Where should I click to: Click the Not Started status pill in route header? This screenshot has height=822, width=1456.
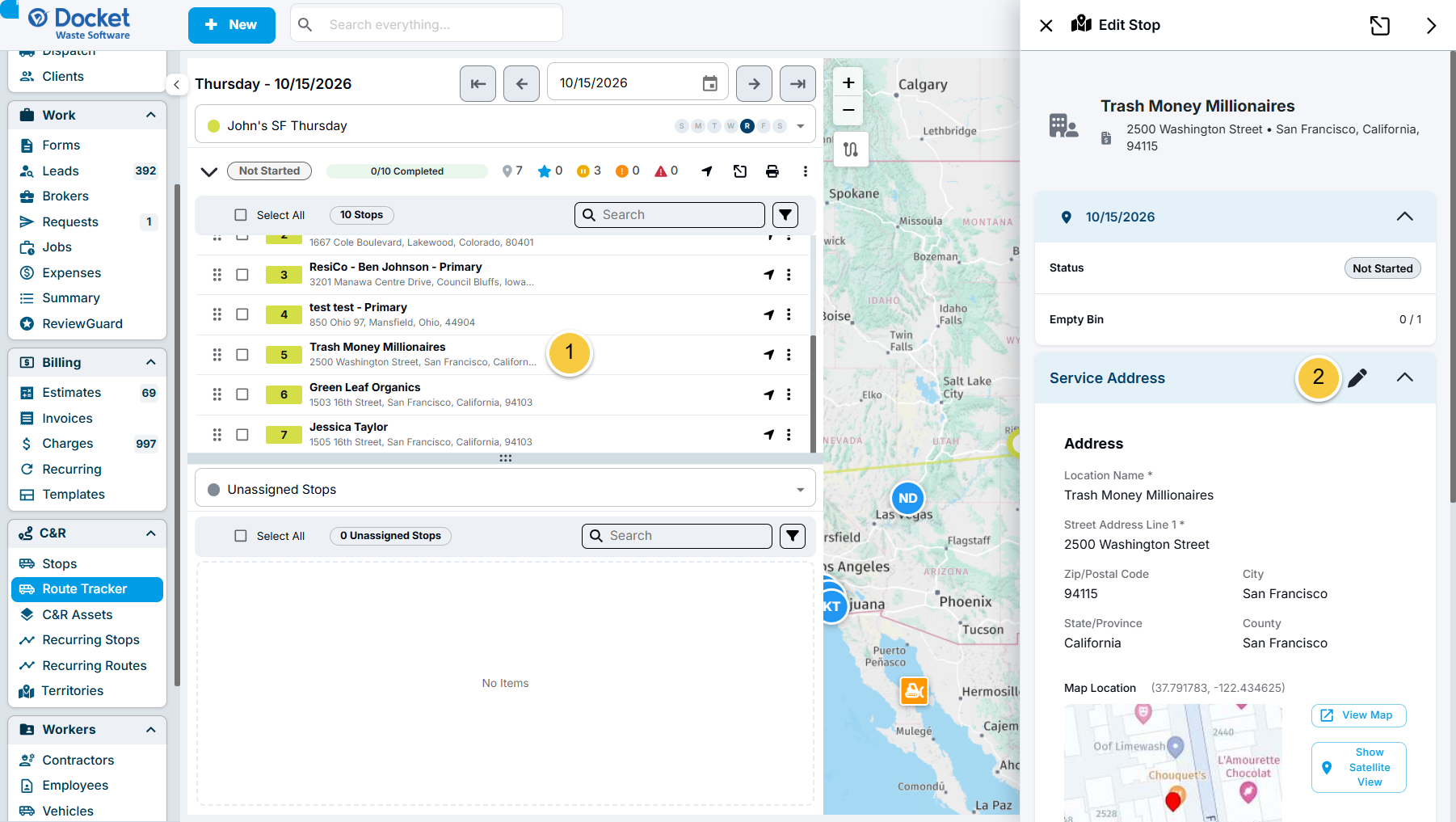[269, 171]
